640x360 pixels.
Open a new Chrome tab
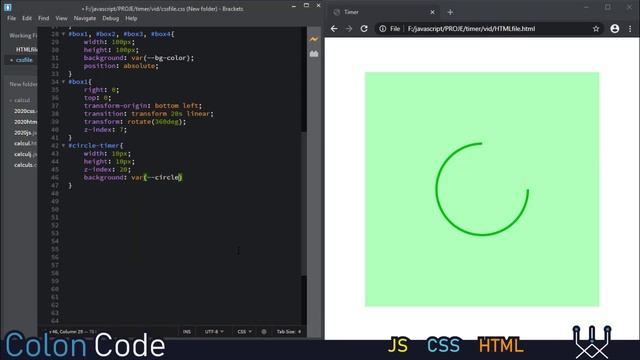(450, 12)
